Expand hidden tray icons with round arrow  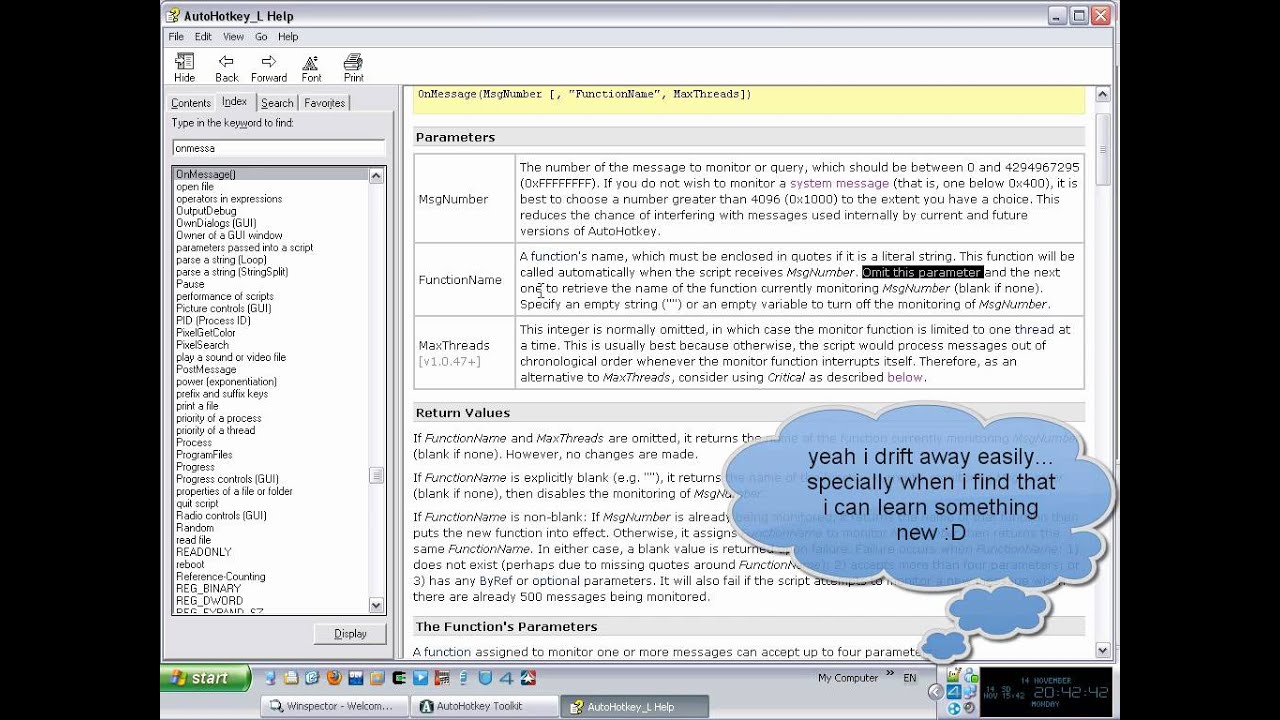pyautogui.click(x=935, y=691)
